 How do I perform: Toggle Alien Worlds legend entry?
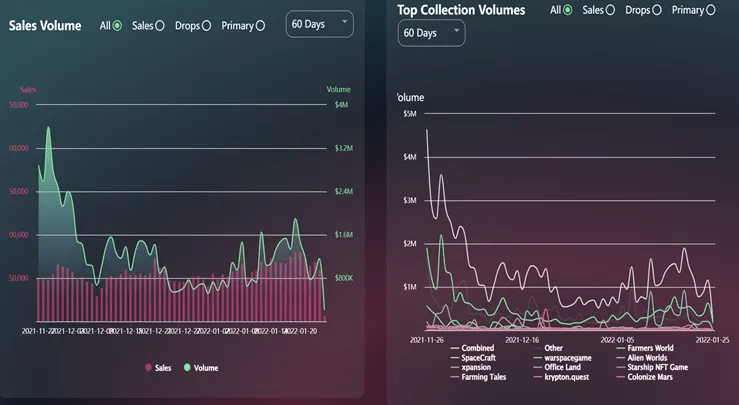click(648, 357)
